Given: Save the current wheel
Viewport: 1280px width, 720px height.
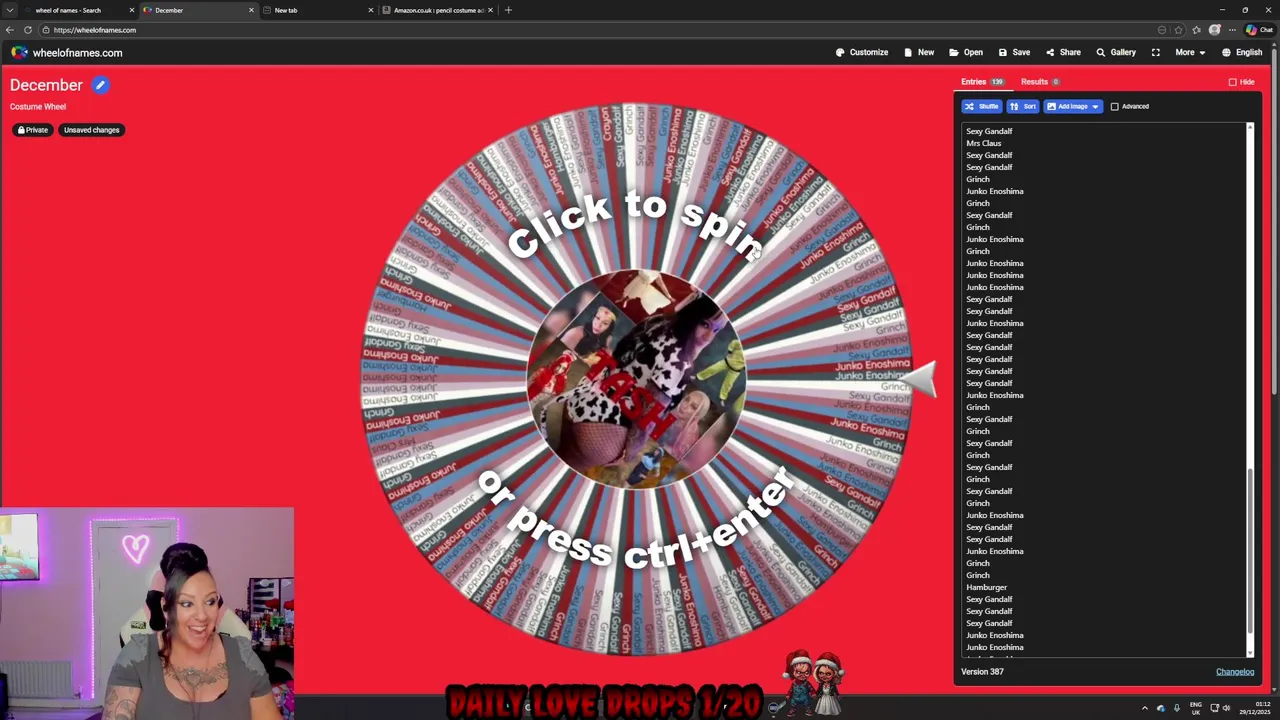Looking at the screenshot, I should pos(1014,52).
